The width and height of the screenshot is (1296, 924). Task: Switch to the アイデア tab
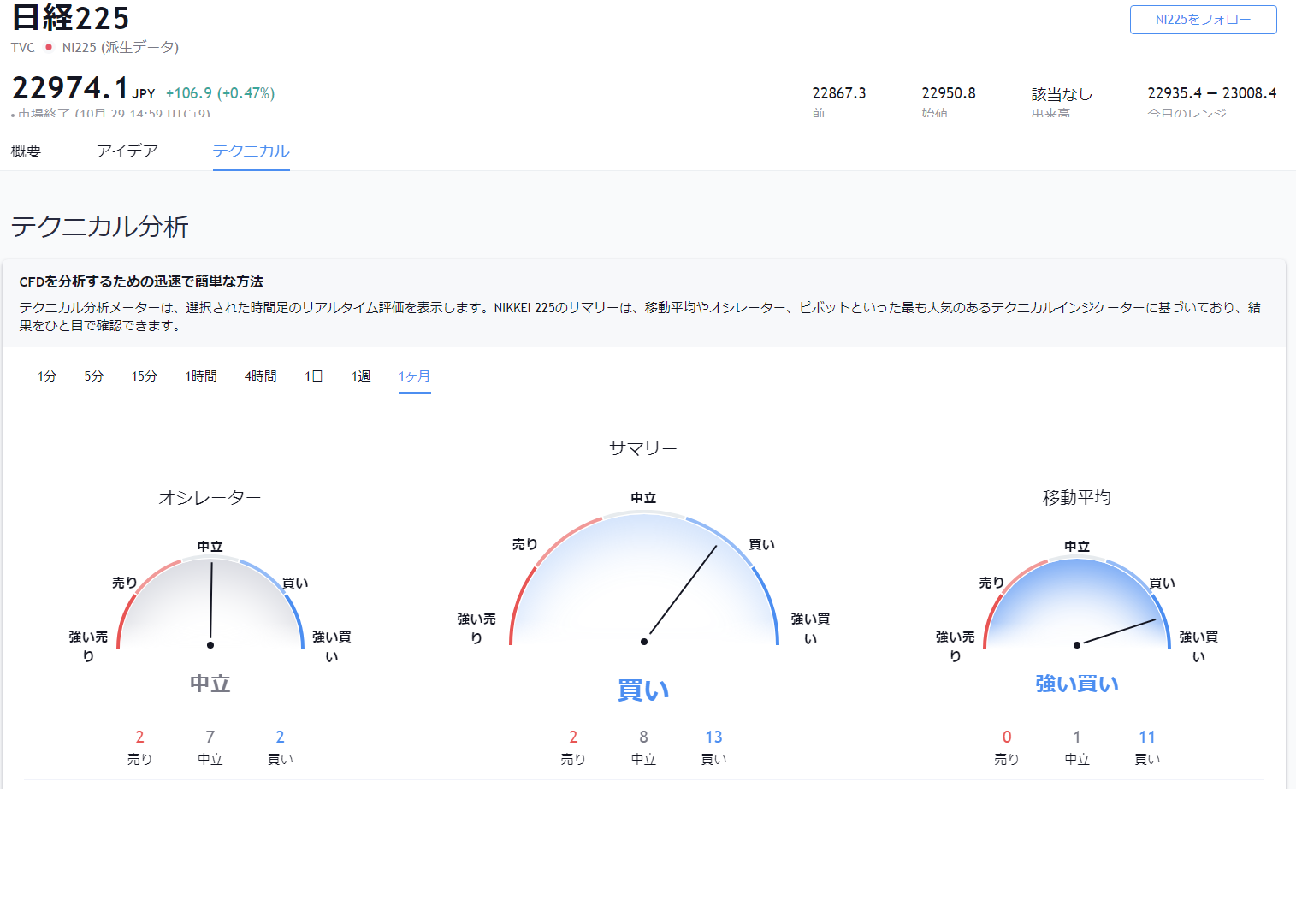tap(127, 151)
